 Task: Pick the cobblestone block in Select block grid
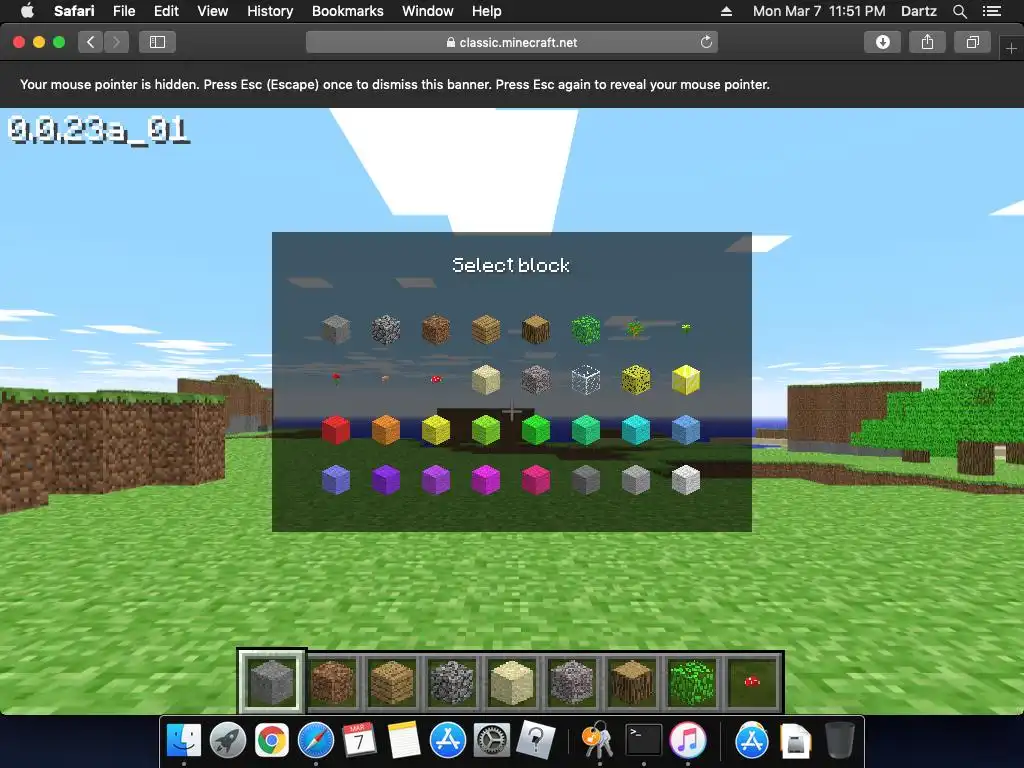(x=385, y=329)
